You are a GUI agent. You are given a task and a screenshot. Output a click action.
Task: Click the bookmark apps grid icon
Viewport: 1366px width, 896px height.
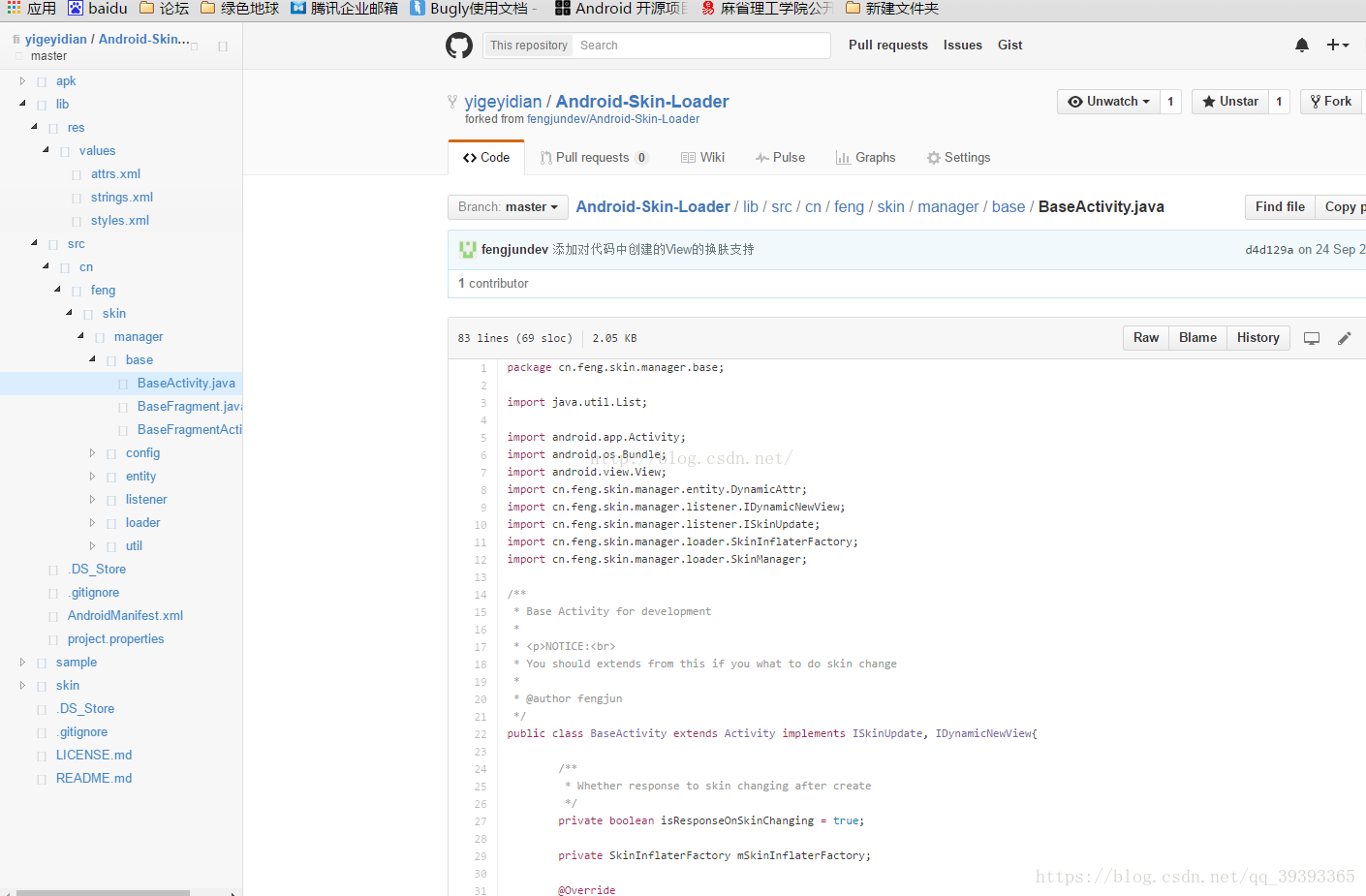tap(14, 8)
